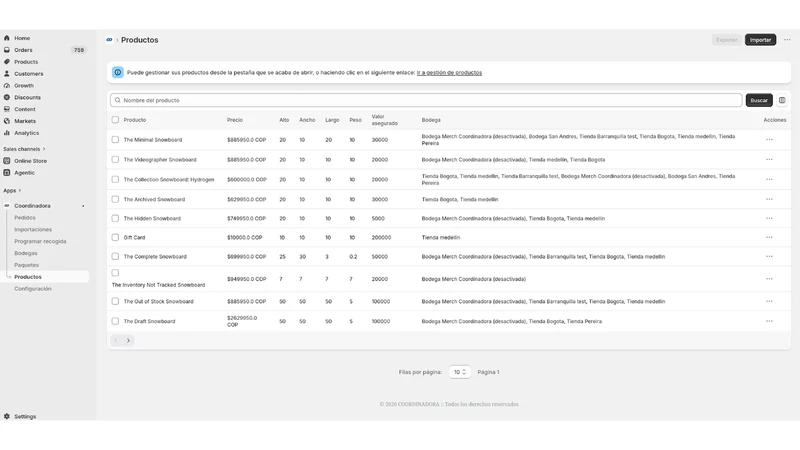Open Bodegas in Coordinadora submenu
The width and height of the screenshot is (800, 450).
click(26, 253)
